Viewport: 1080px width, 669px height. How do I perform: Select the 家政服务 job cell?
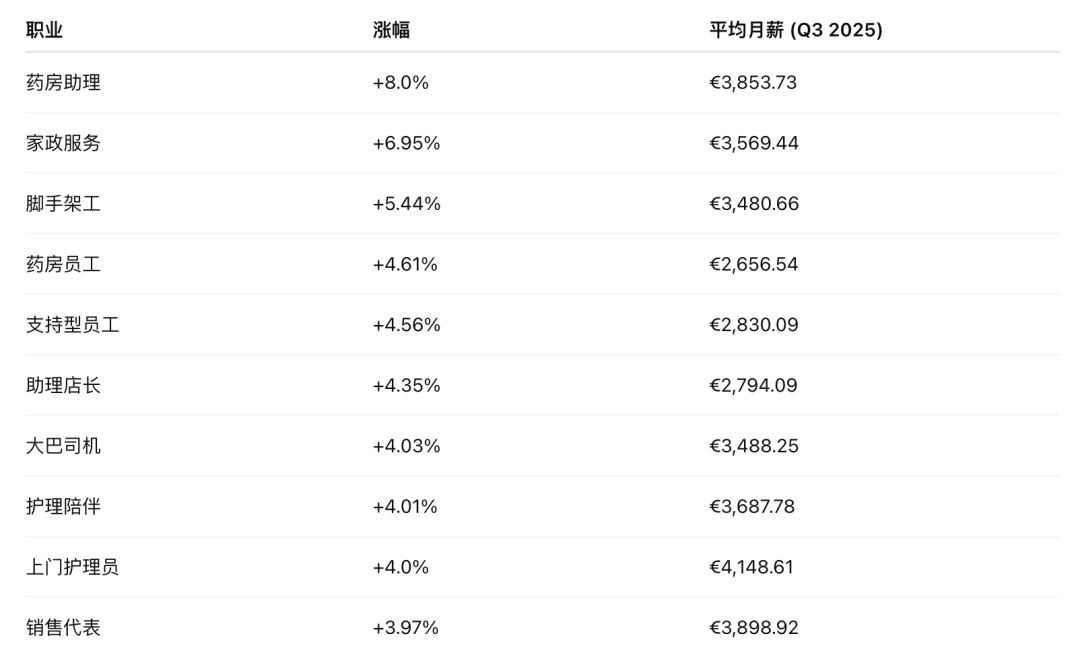pos(63,143)
